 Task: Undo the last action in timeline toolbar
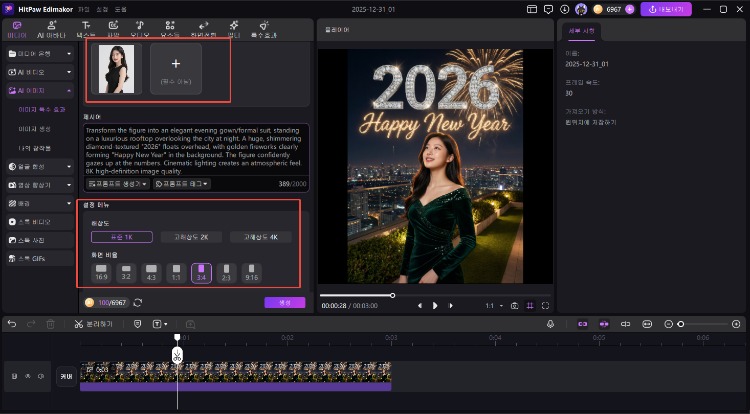12,324
